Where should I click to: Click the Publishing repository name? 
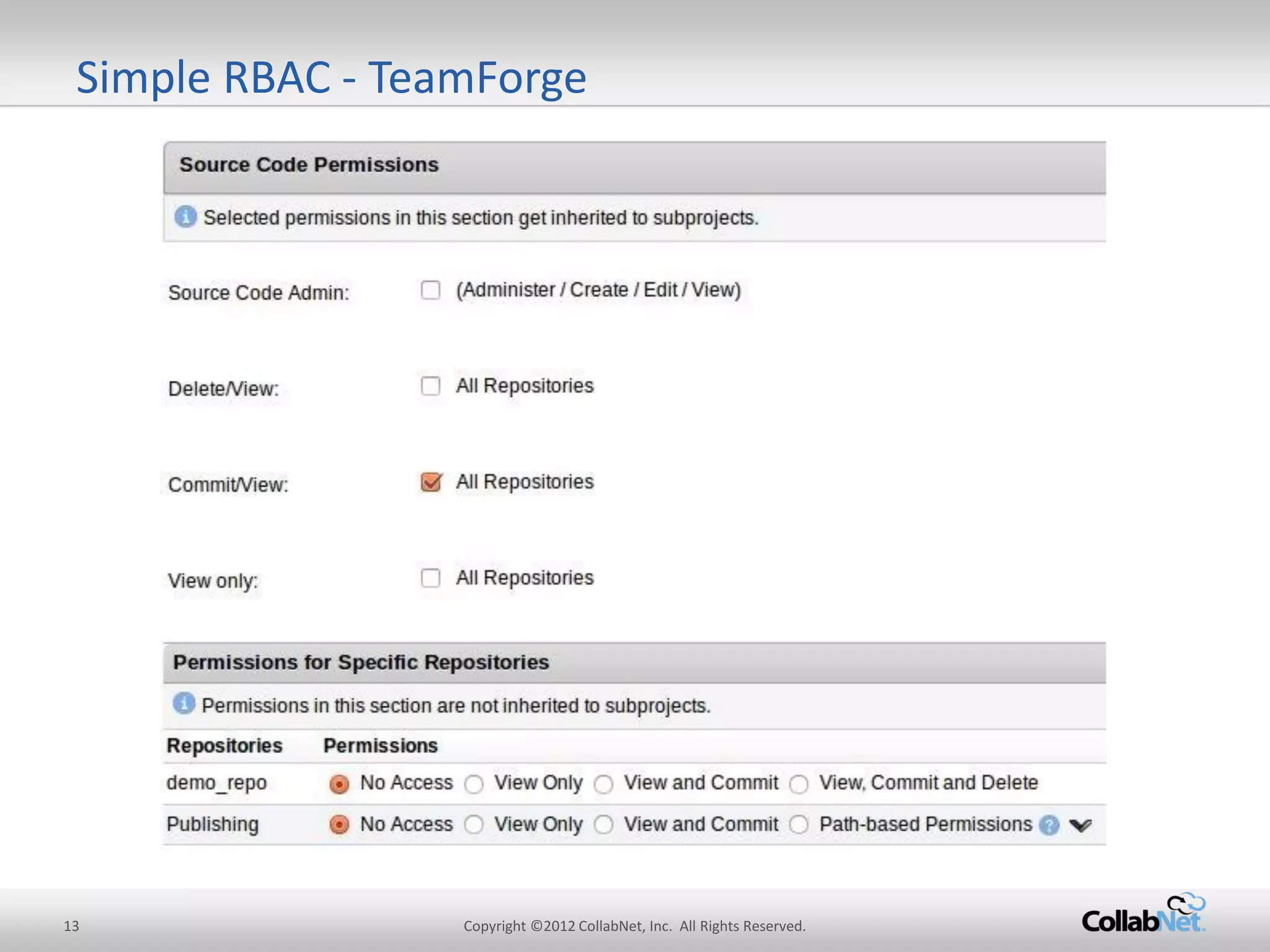click(x=213, y=824)
